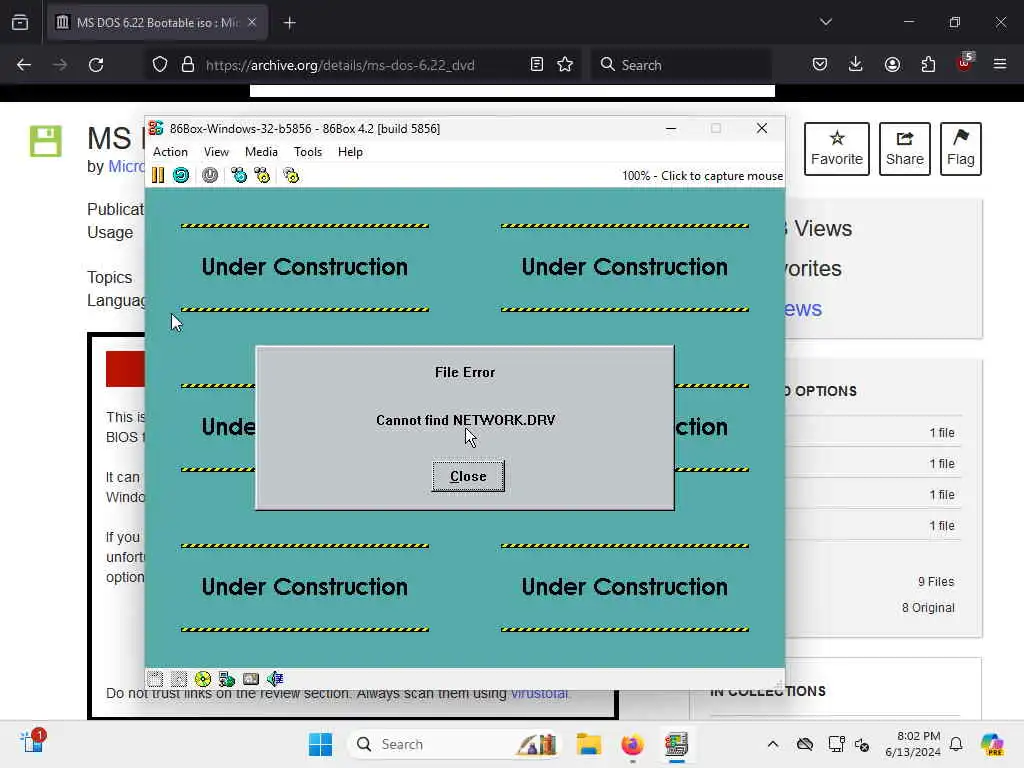Image resolution: width=1024 pixels, height=768 pixels.
Task: Pause emulation in 86Box toolbar
Action: pyautogui.click(x=158, y=175)
